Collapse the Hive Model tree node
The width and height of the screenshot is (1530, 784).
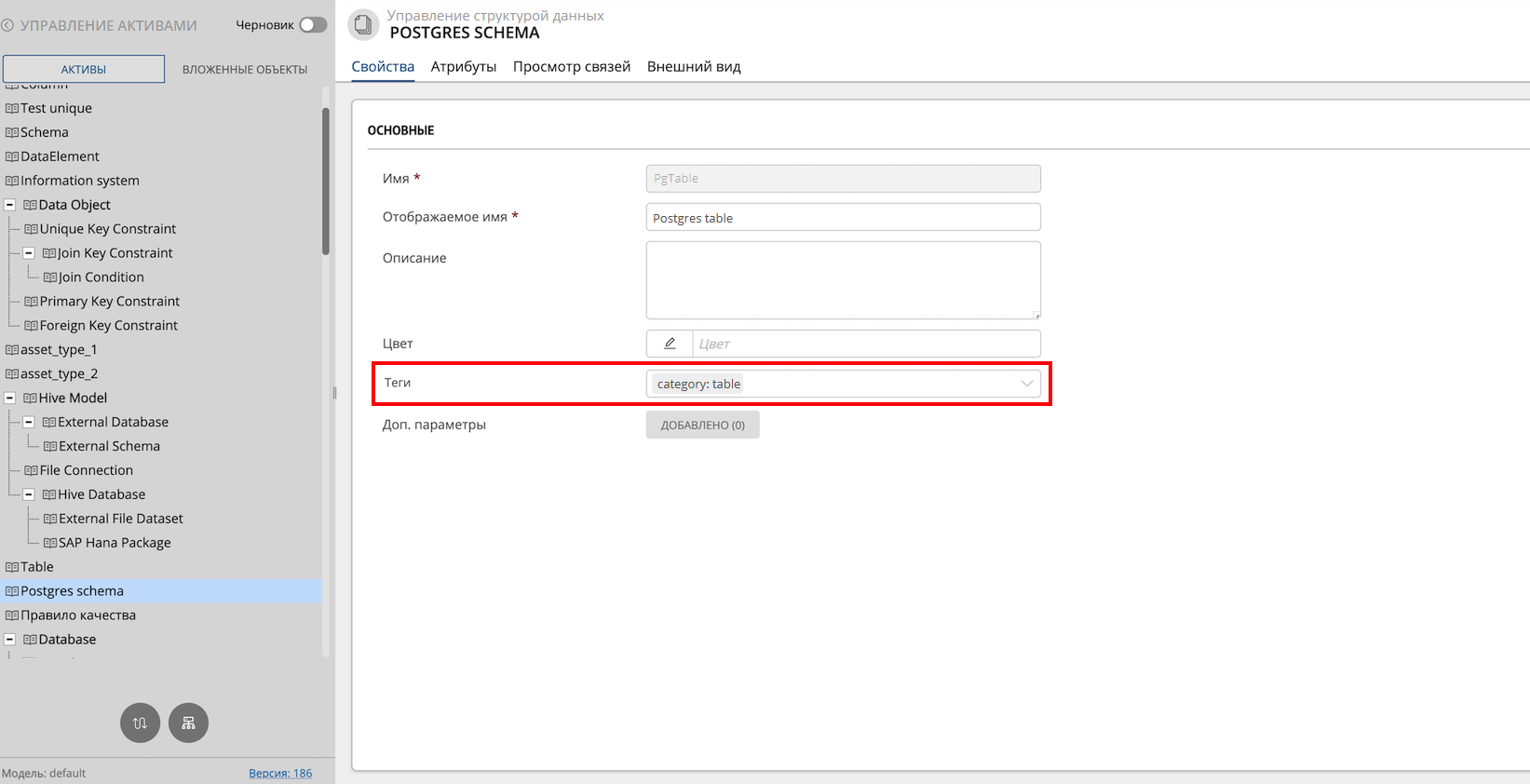tap(10, 398)
